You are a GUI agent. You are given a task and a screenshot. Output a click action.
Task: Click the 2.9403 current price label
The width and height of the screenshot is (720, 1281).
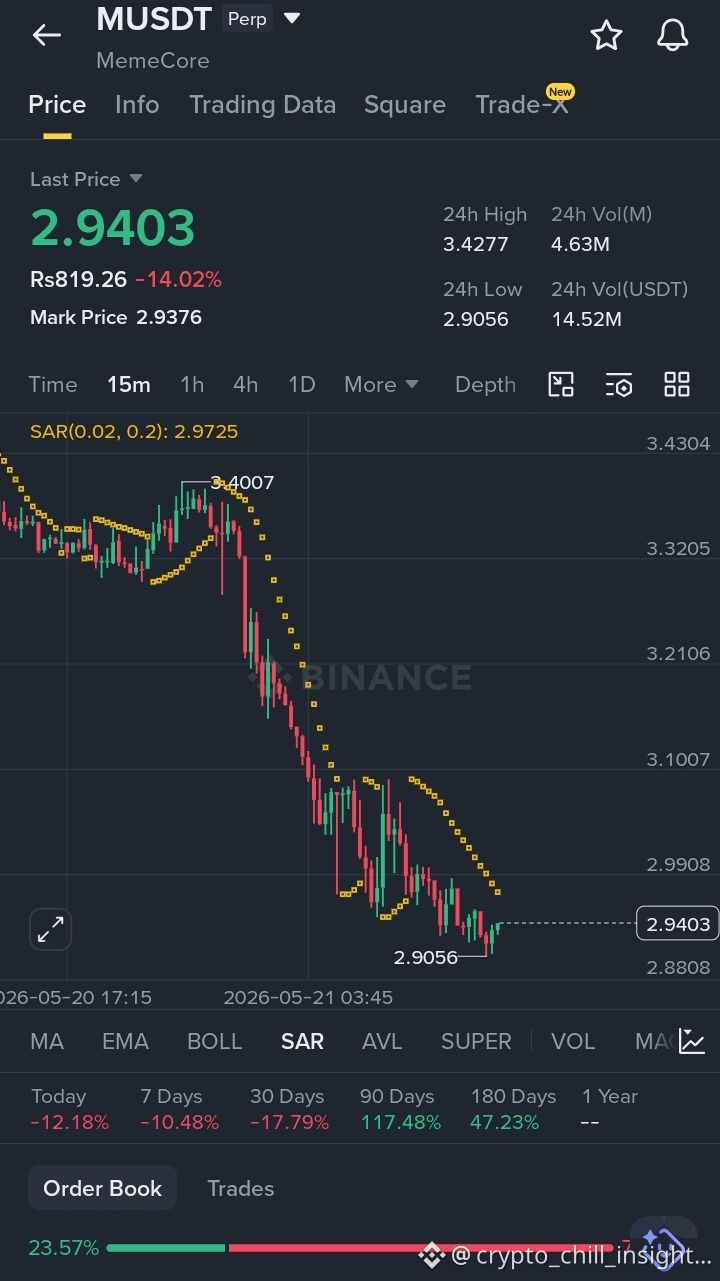(x=678, y=924)
